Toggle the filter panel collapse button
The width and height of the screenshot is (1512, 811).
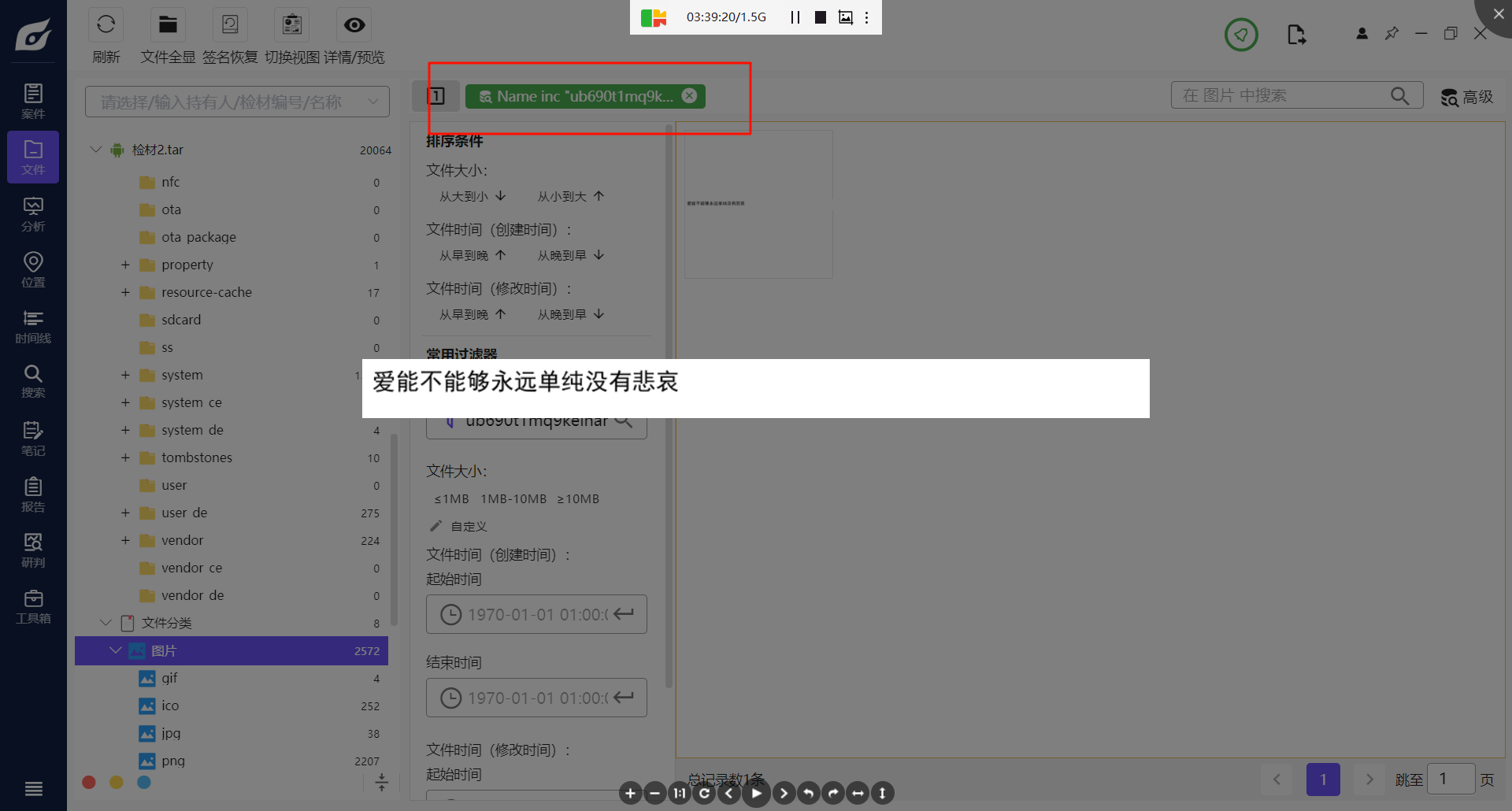(x=436, y=96)
